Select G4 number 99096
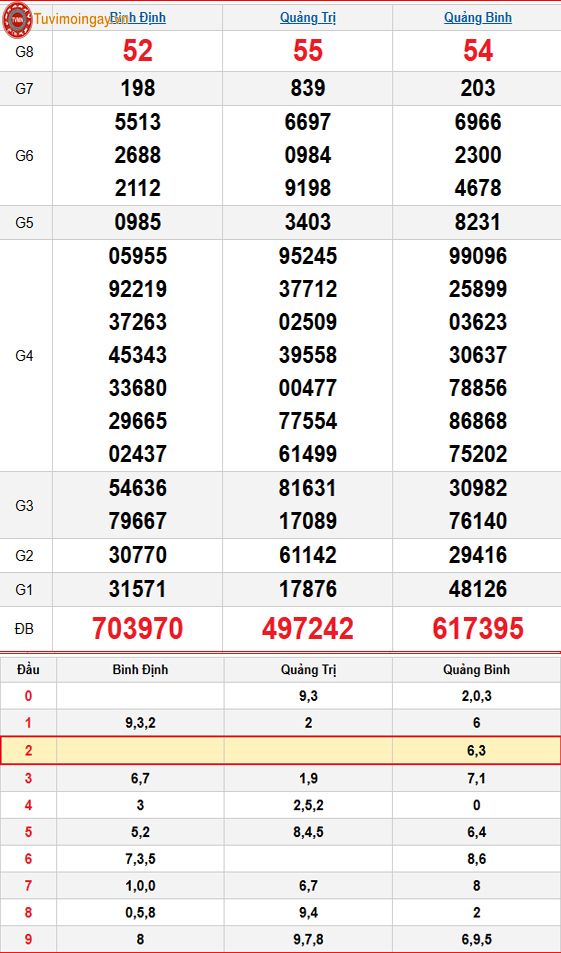Viewport: 561px width, 953px height. pyautogui.click(x=478, y=256)
